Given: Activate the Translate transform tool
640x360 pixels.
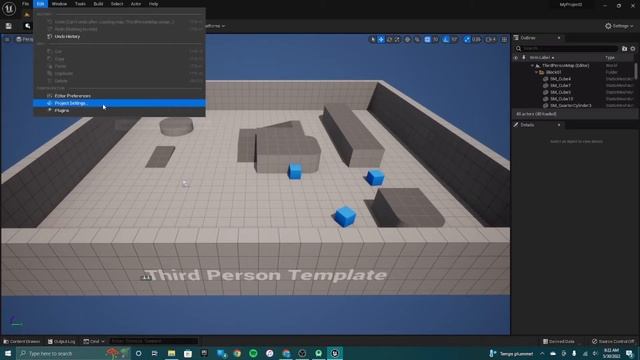Looking at the screenshot, I should (x=381, y=39).
